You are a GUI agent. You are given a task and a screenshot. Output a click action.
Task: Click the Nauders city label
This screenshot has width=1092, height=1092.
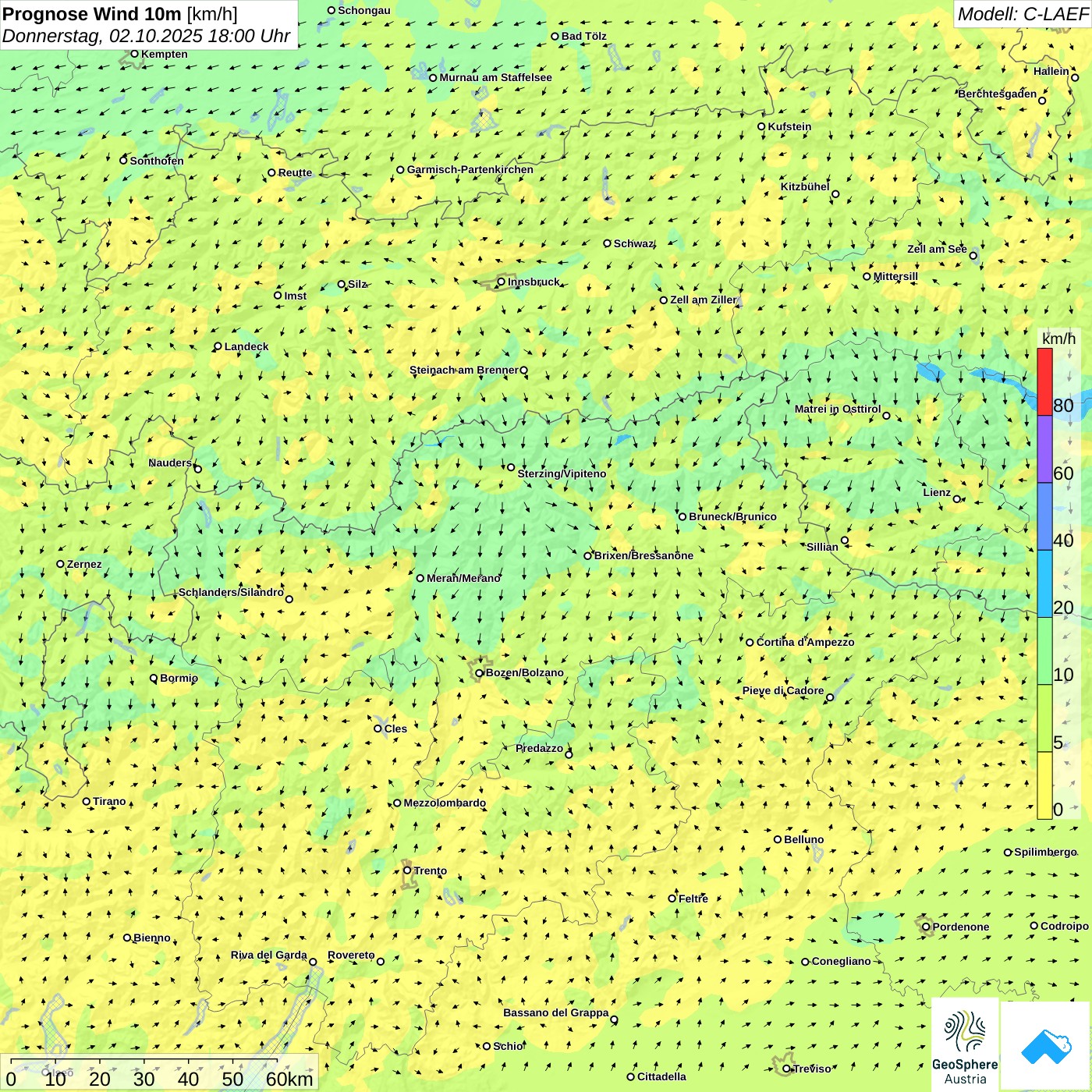coord(170,463)
